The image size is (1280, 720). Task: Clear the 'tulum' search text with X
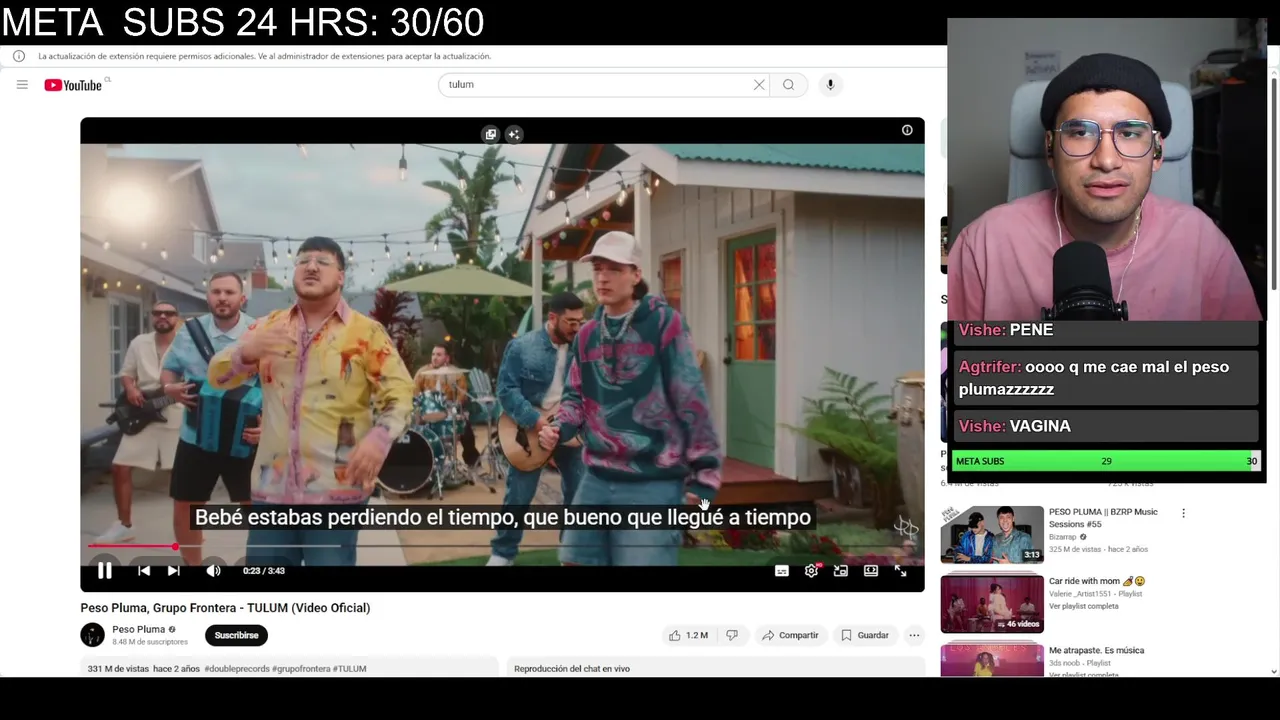(x=759, y=85)
